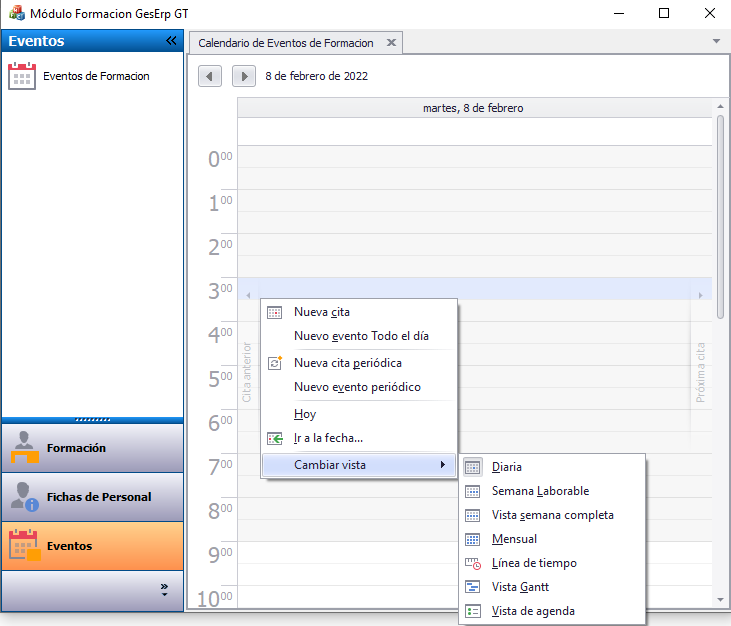The height and width of the screenshot is (626, 731).
Task: Open navigation pane configure buttons chevron
Action: [x=164, y=590]
